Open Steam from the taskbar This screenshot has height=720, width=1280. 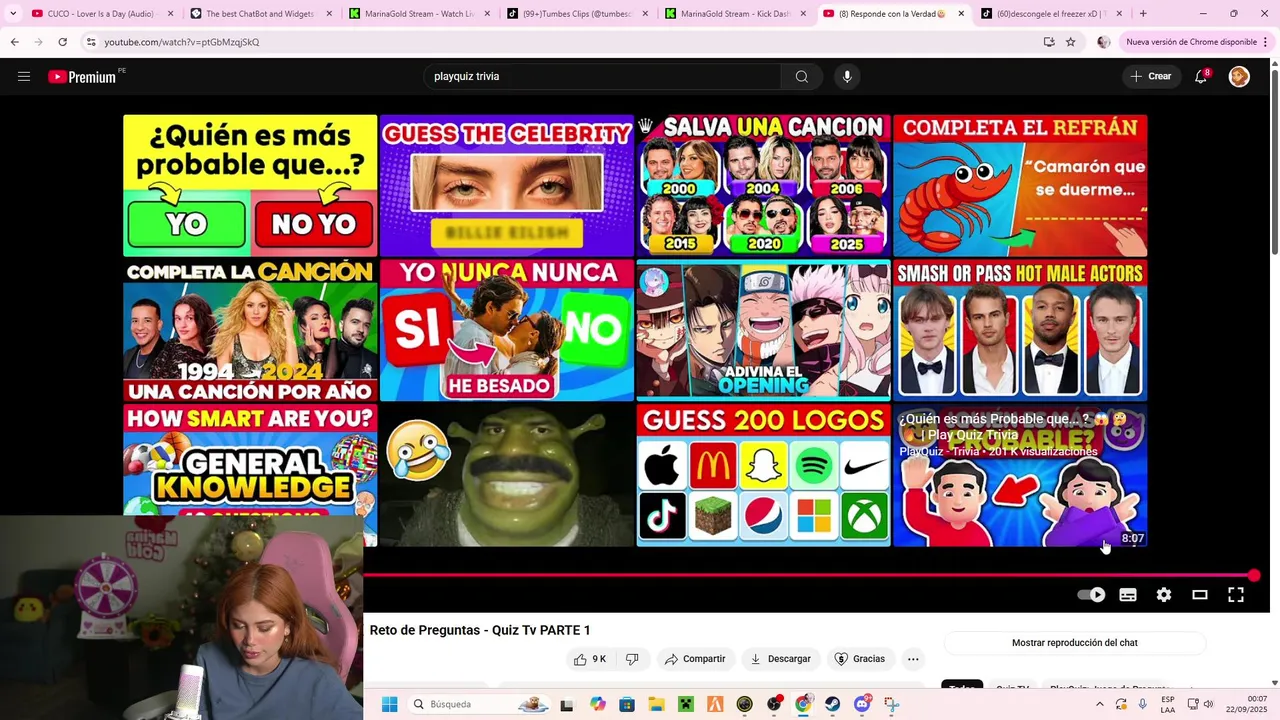pyautogui.click(x=832, y=704)
